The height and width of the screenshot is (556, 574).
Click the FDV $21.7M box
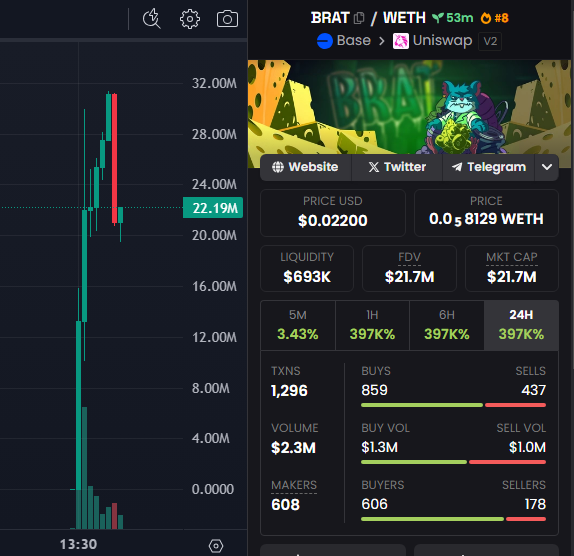[x=409, y=268]
